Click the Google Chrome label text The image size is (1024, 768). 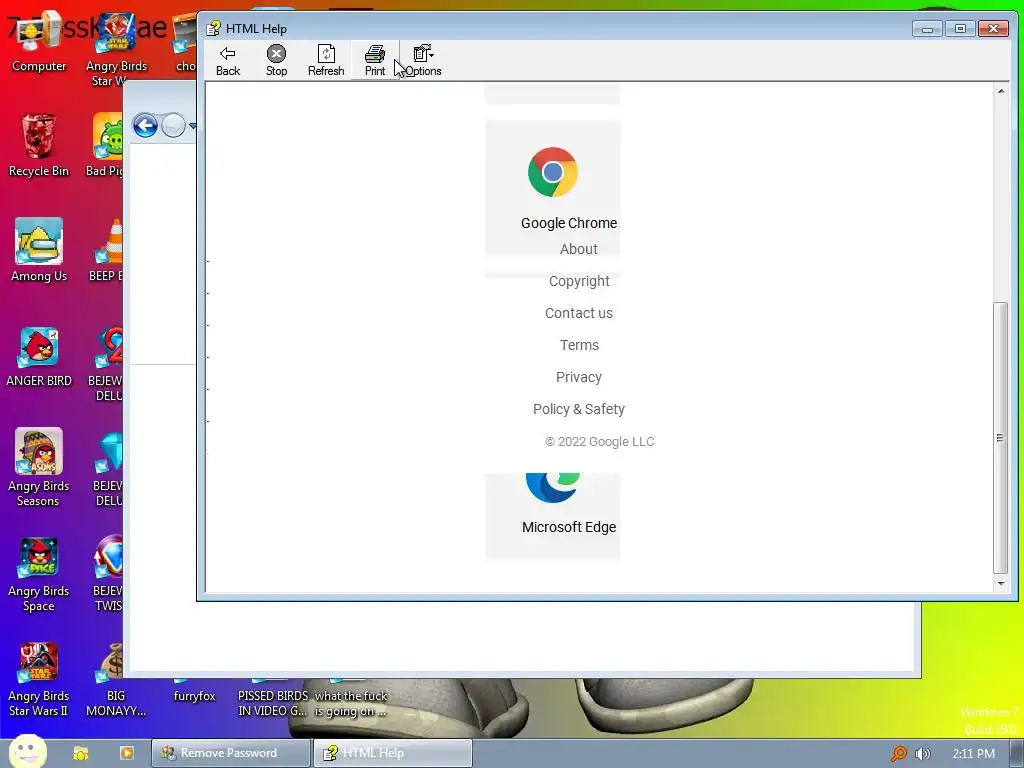pos(569,223)
